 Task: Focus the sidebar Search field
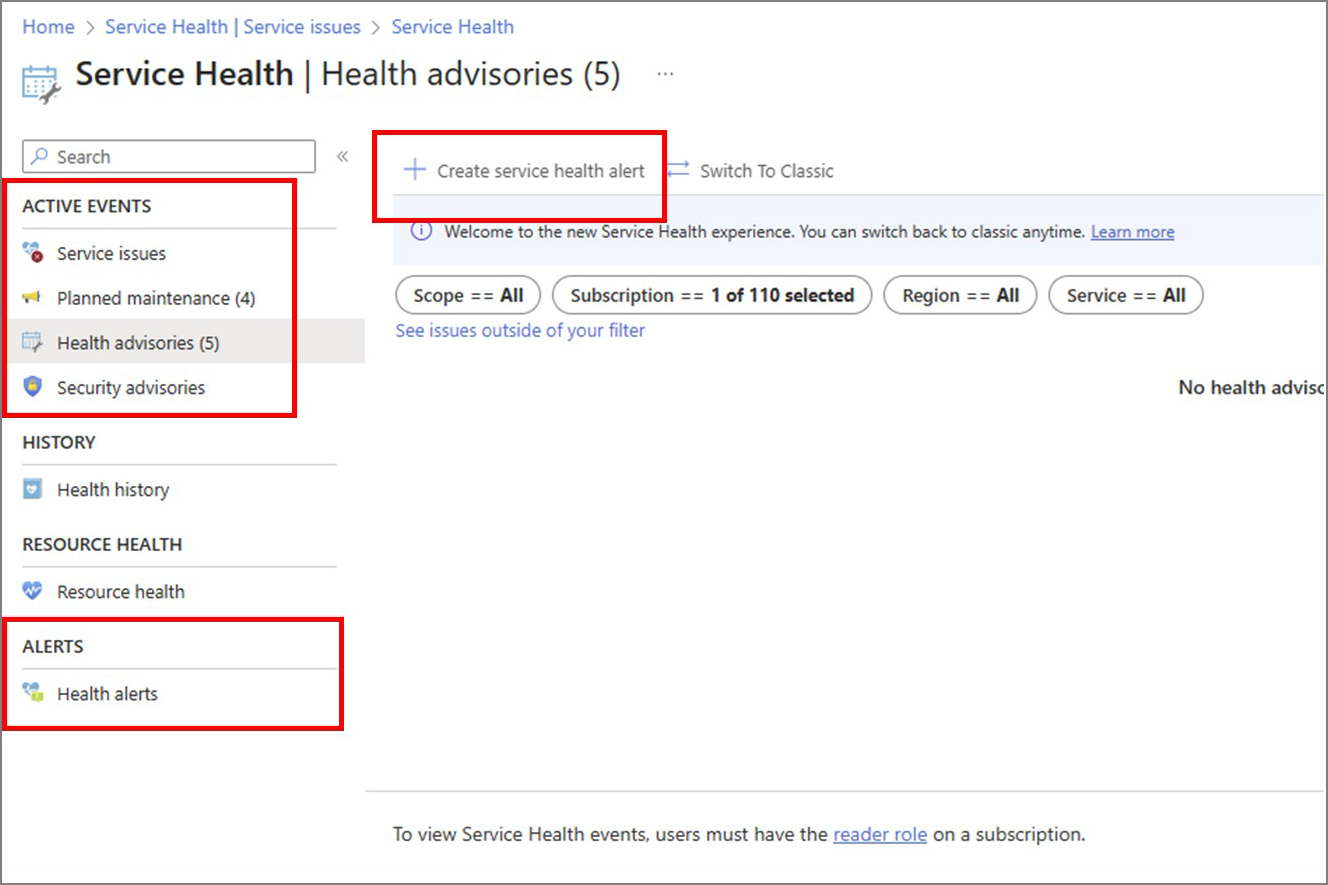pyautogui.click(x=169, y=156)
